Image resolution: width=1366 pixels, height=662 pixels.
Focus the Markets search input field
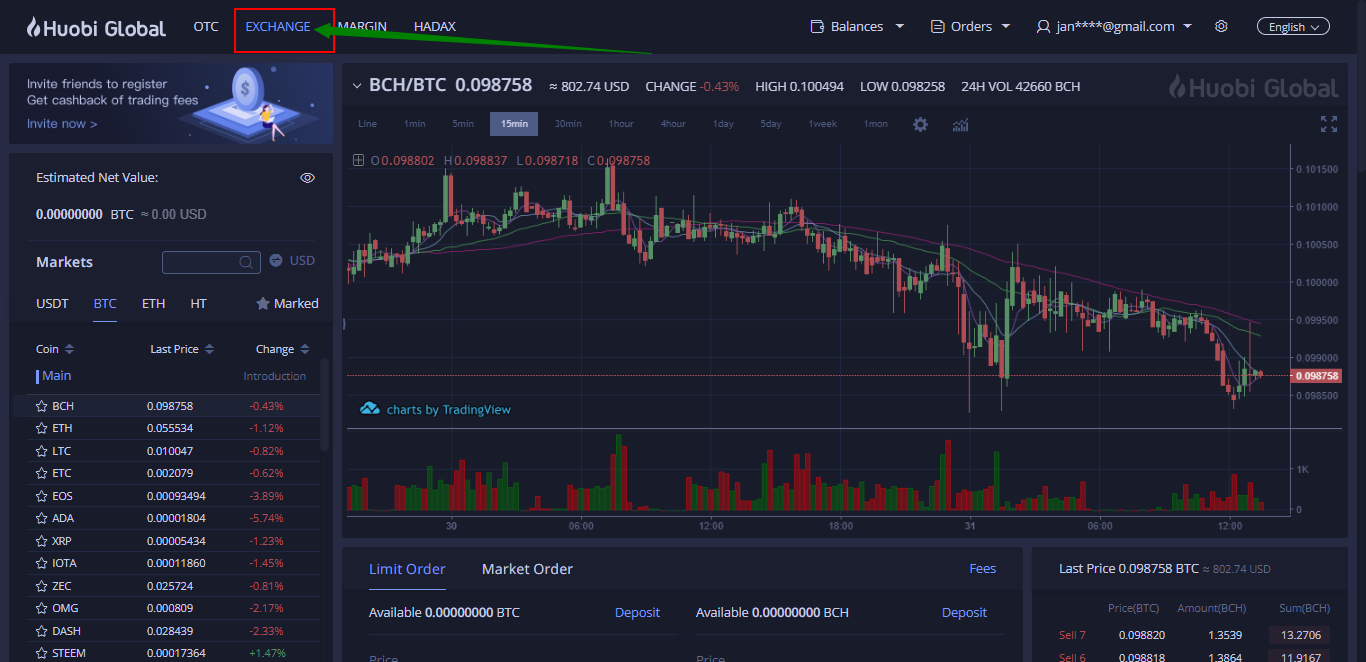[211, 262]
